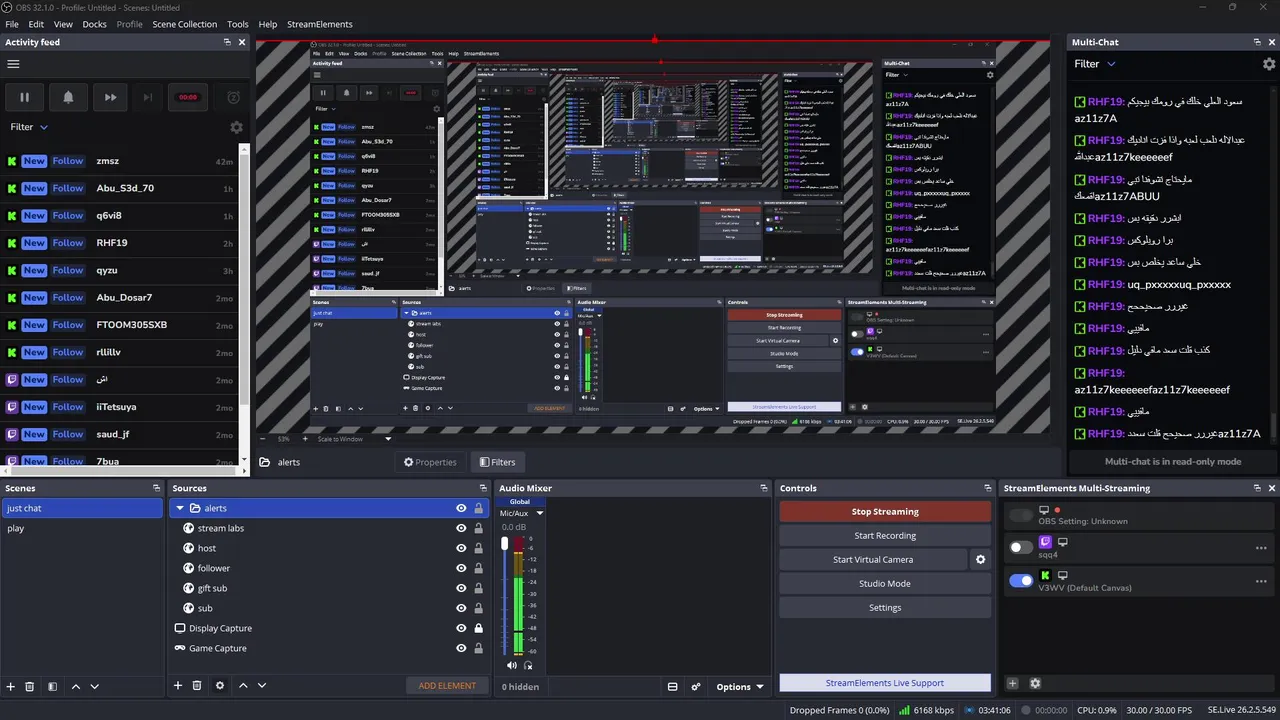The image size is (1280, 720).
Task: Click the red 00:00 timer button
Action: pyautogui.click(x=188, y=97)
